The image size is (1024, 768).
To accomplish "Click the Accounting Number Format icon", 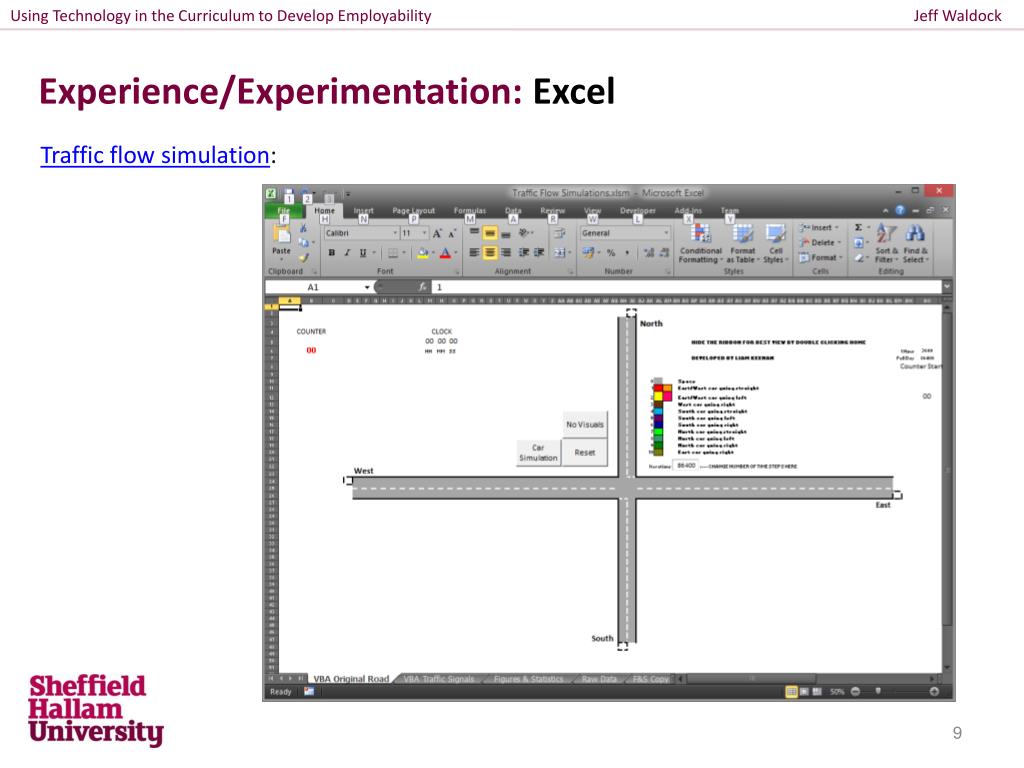I will (588, 253).
